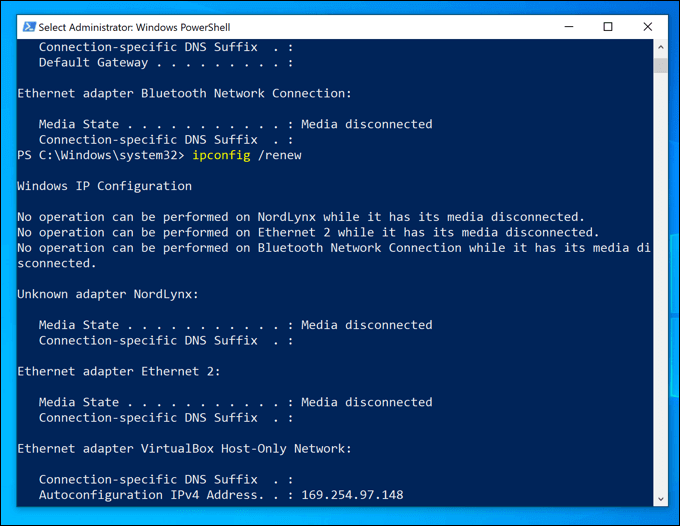680x526 pixels.
Task: Click the PowerShell icon in title bar
Action: tap(30, 26)
